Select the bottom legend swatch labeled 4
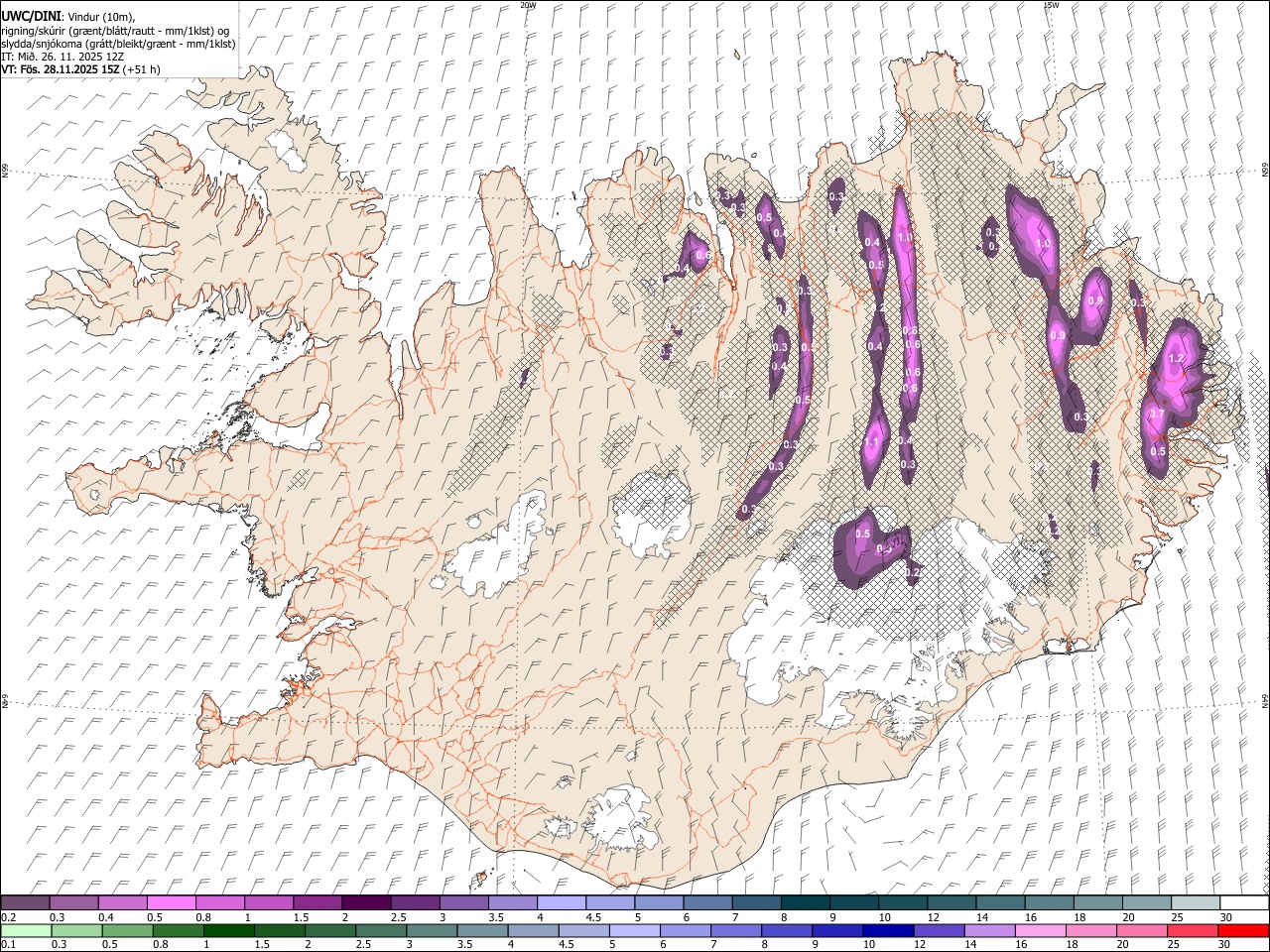Screen dimensions: 1270x952 (x=533, y=930)
